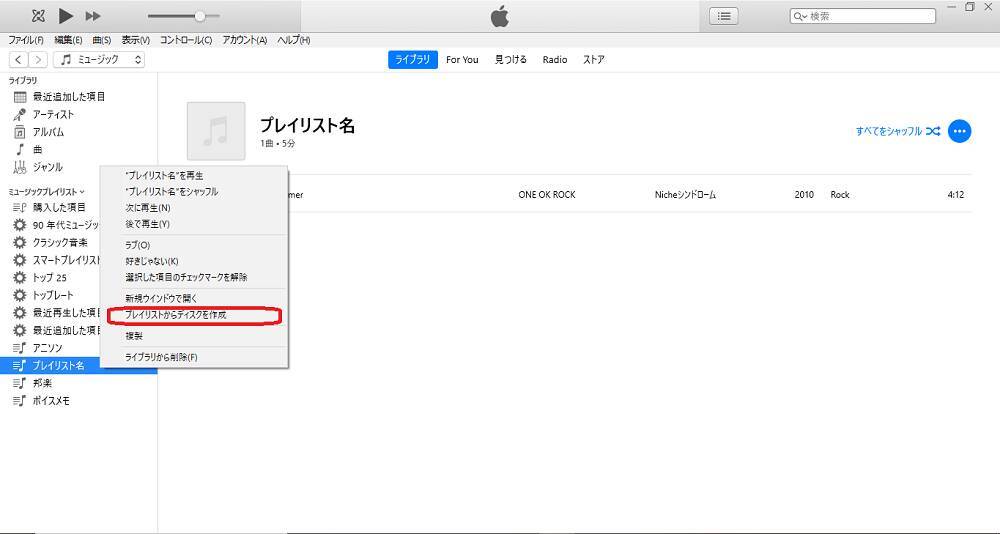This screenshot has width=1000, height=534.
Task: Switch to the For You tab
Action: 462,60
